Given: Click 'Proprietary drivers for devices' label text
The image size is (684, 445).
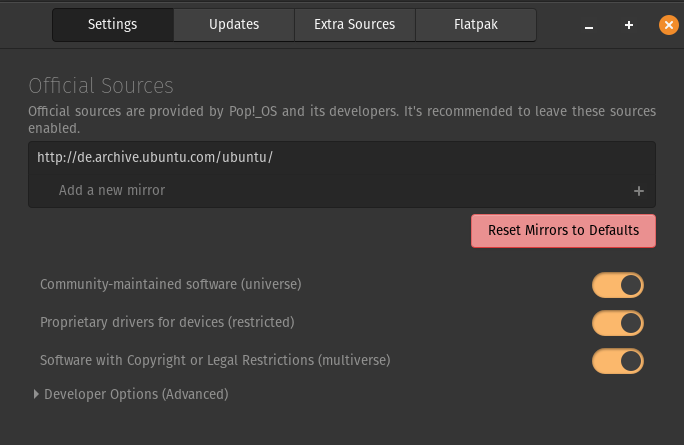Looking at the screenshot, I should point(167,323).
